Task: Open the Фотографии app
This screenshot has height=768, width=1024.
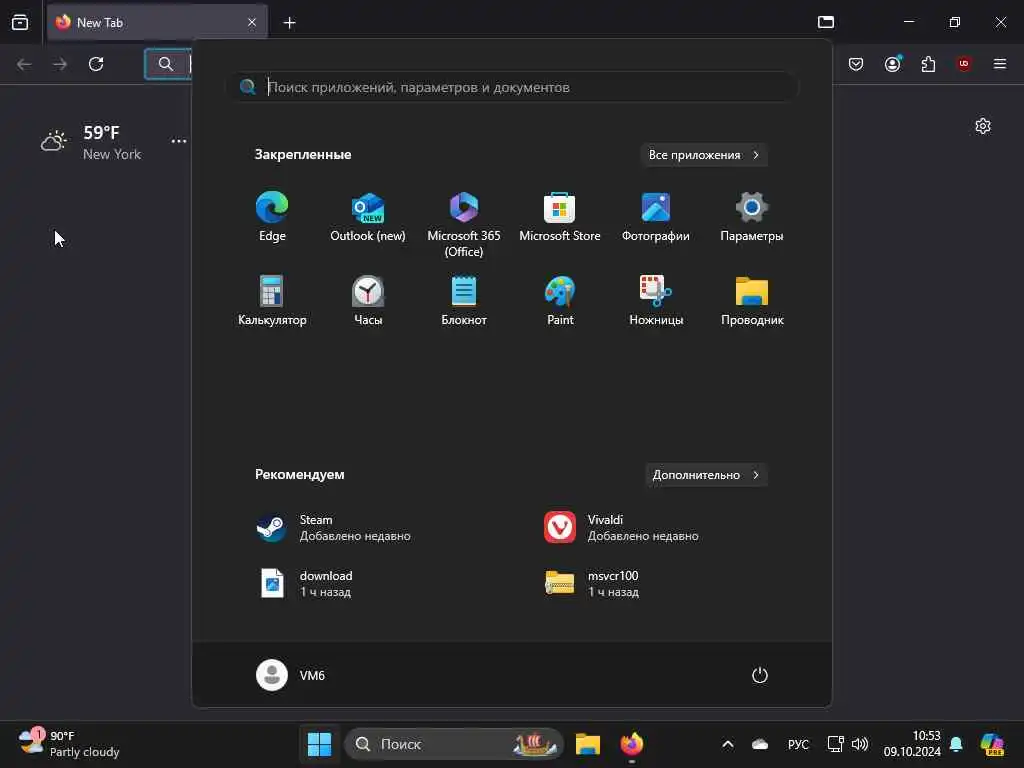Action: point(656,217)
